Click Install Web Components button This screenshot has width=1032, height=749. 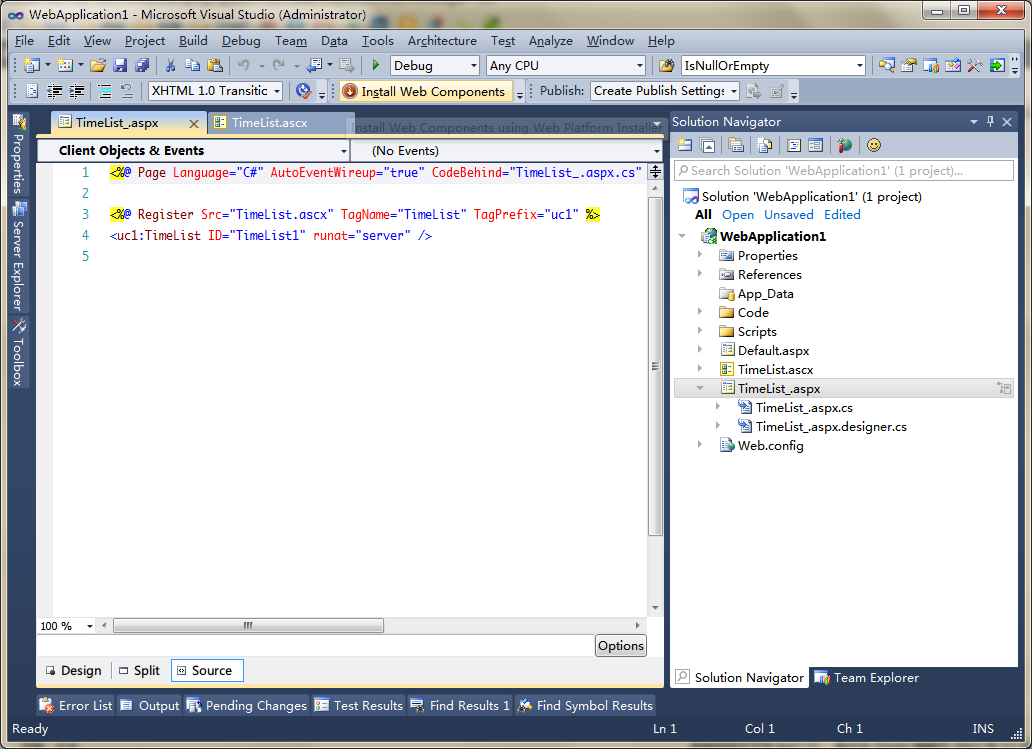point(426,91)
